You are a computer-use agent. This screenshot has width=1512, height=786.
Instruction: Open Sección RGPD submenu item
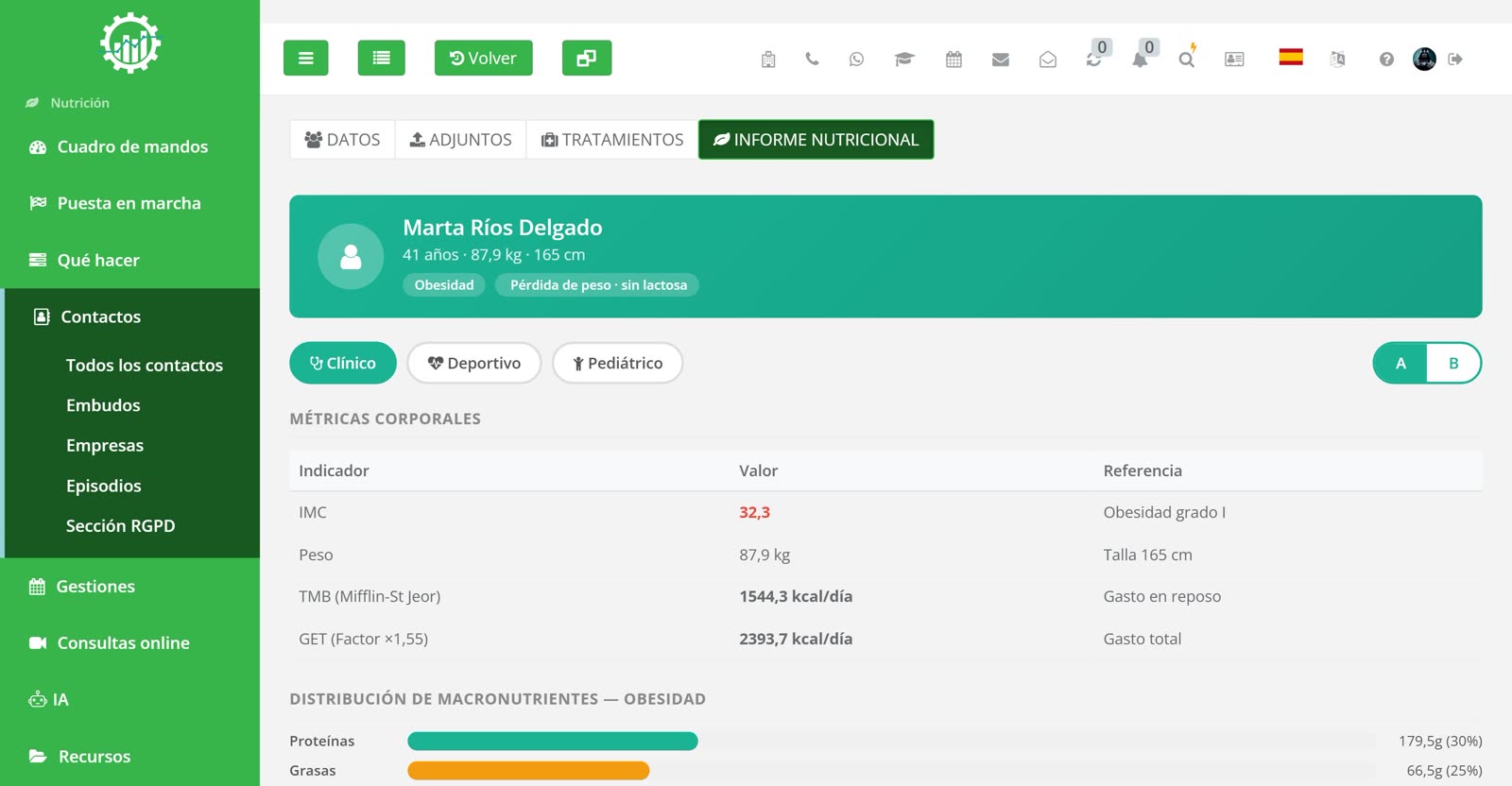pyautogui.click(x=120, y=526)
